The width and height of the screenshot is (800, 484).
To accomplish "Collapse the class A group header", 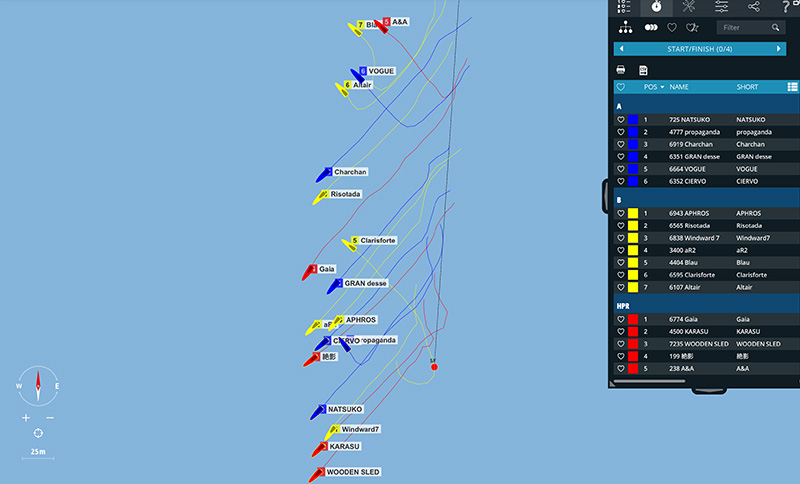I will point(707,106).
